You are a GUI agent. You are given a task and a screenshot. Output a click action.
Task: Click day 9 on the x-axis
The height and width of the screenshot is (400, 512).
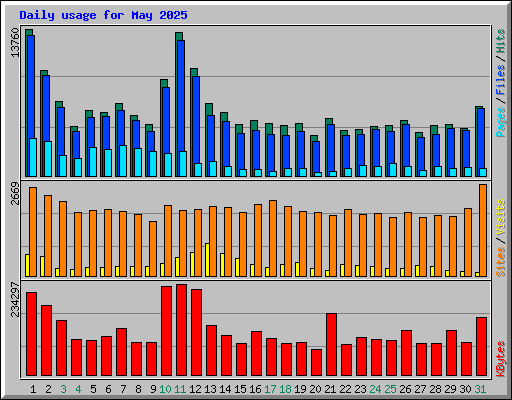153,389
